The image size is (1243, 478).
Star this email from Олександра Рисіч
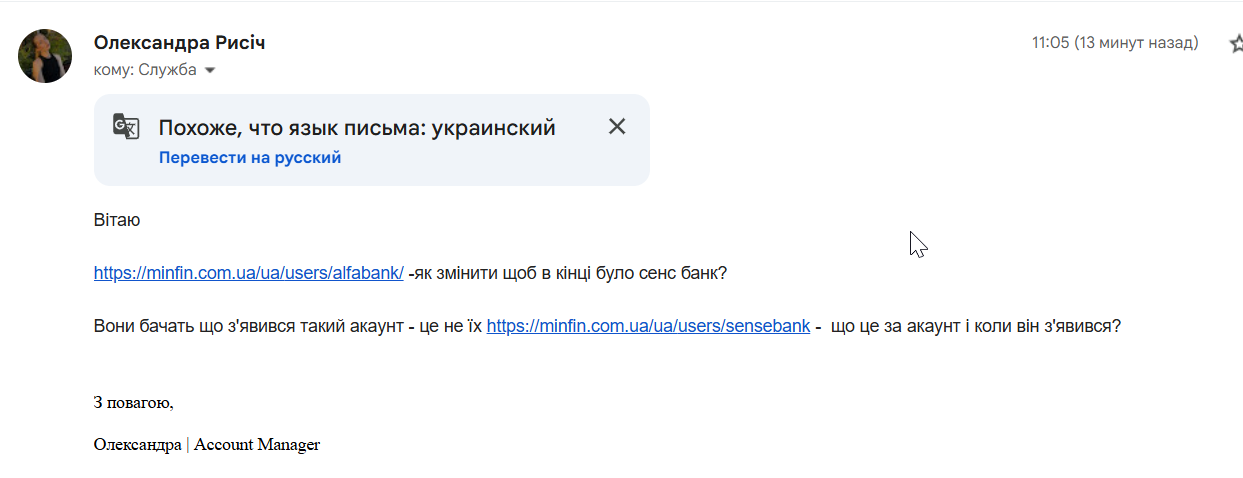coord(1235,43)
